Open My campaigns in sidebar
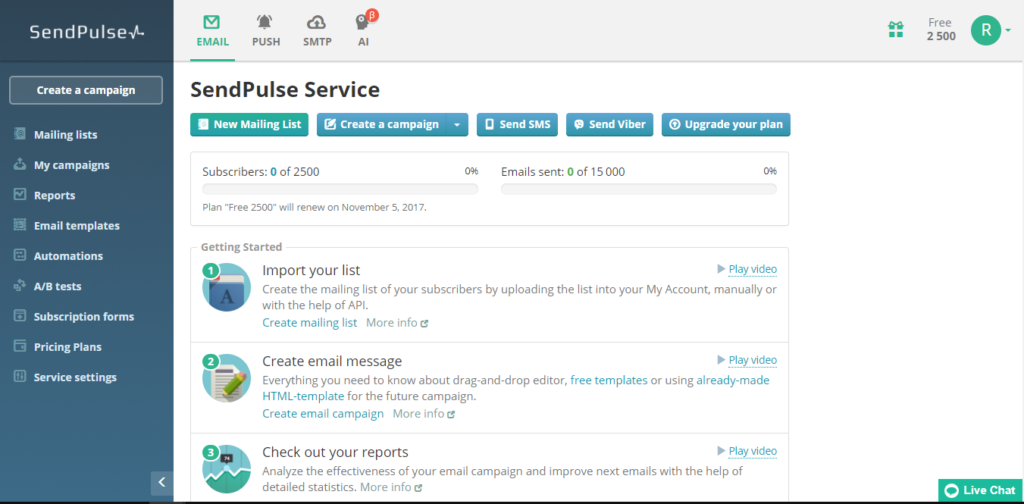The image size is (1024, 504). point(71,165)
